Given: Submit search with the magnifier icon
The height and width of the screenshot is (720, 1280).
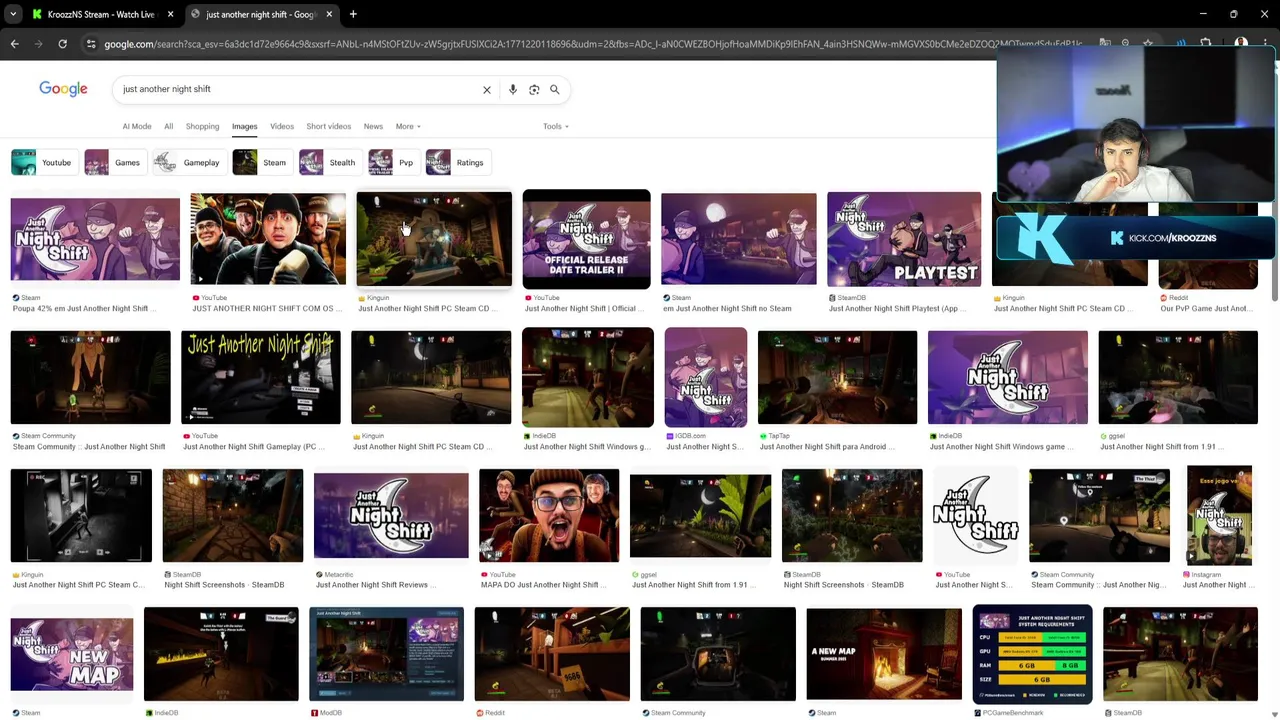Looking at the screenshot, I should 555,90.
